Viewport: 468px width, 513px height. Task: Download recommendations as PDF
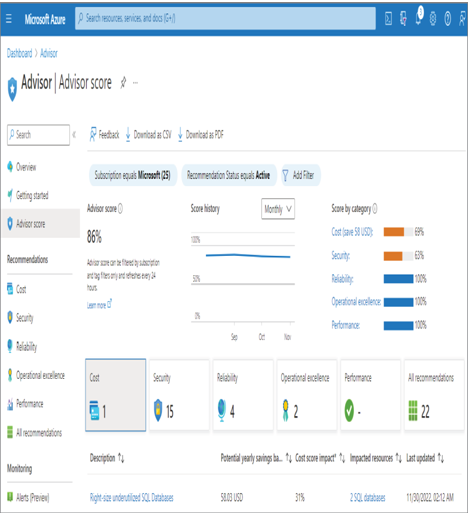(200, 135)
